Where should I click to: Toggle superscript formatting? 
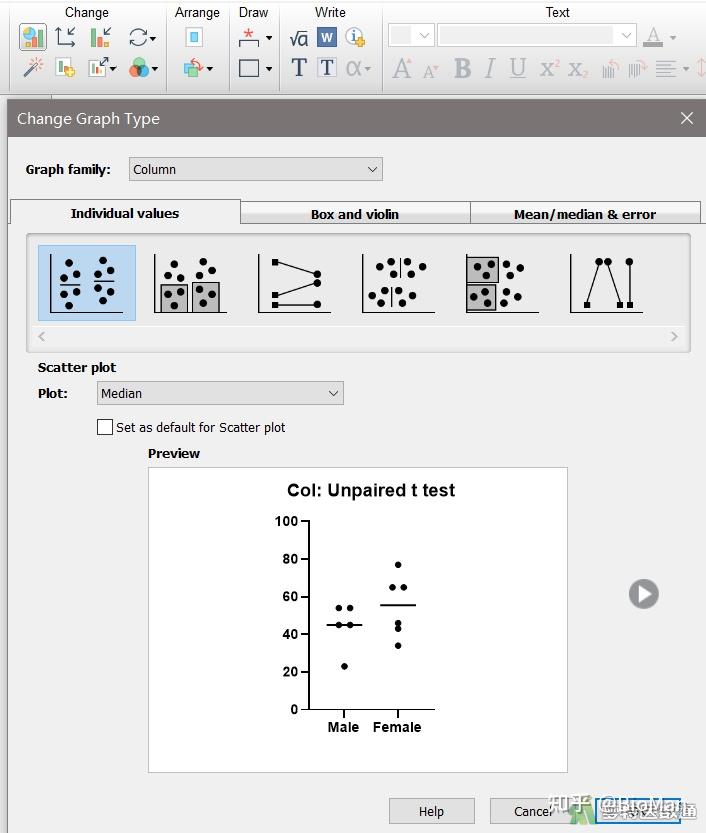549,68
